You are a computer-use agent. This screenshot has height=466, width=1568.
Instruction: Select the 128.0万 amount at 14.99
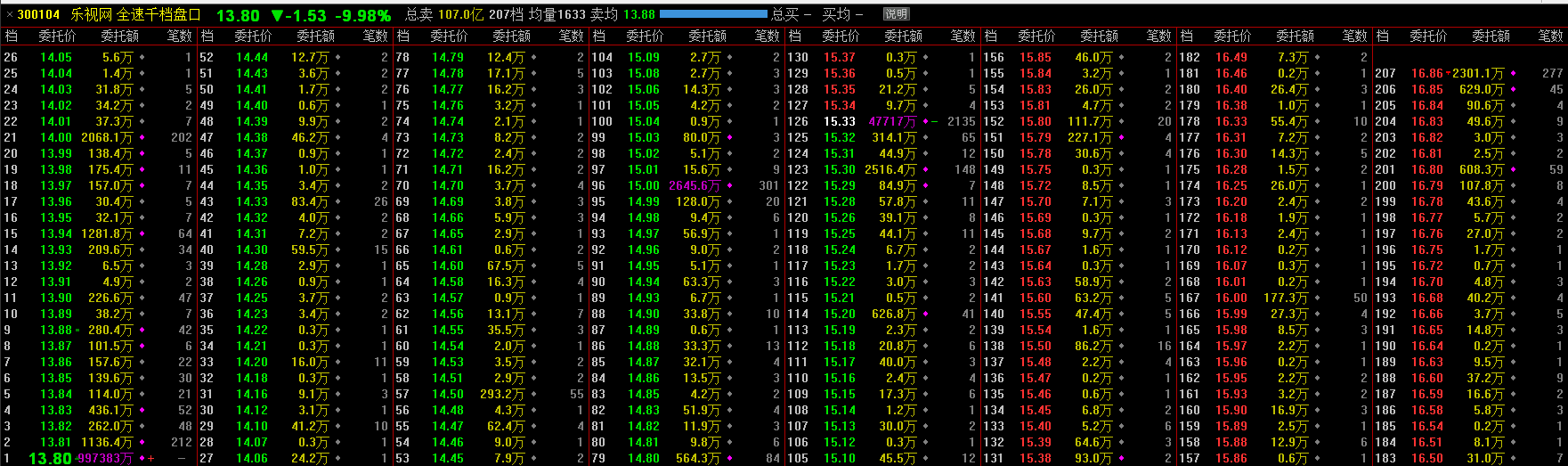pos(698,201)
